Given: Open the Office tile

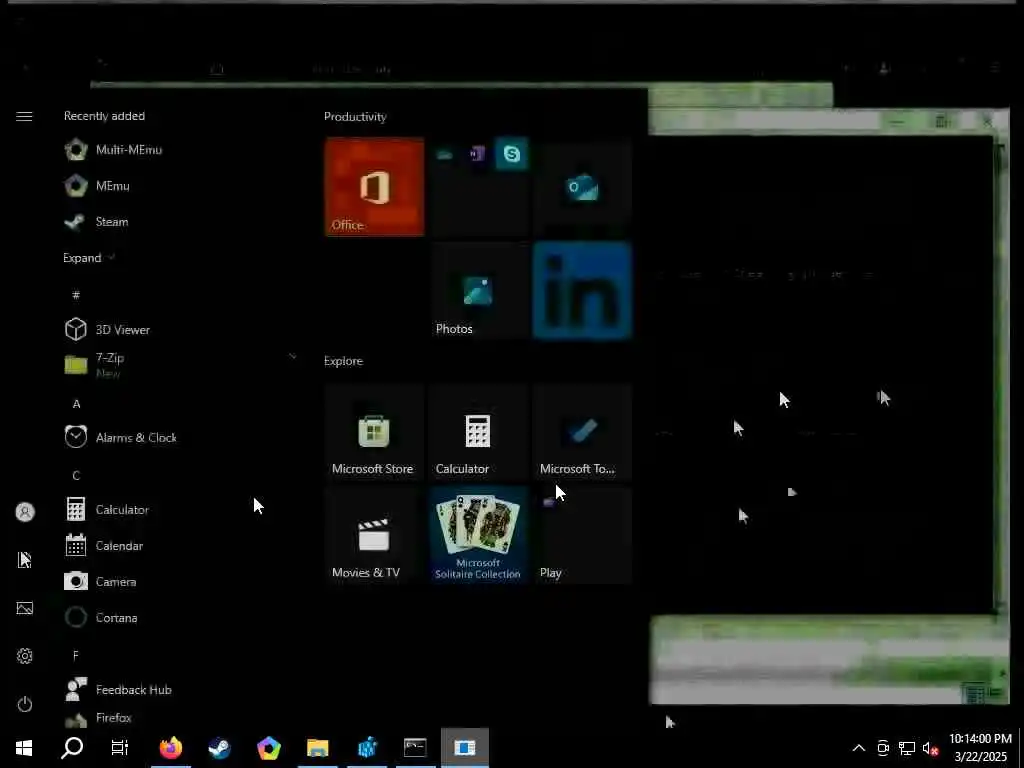Looking at the screenshot, I should coord(374,187).
